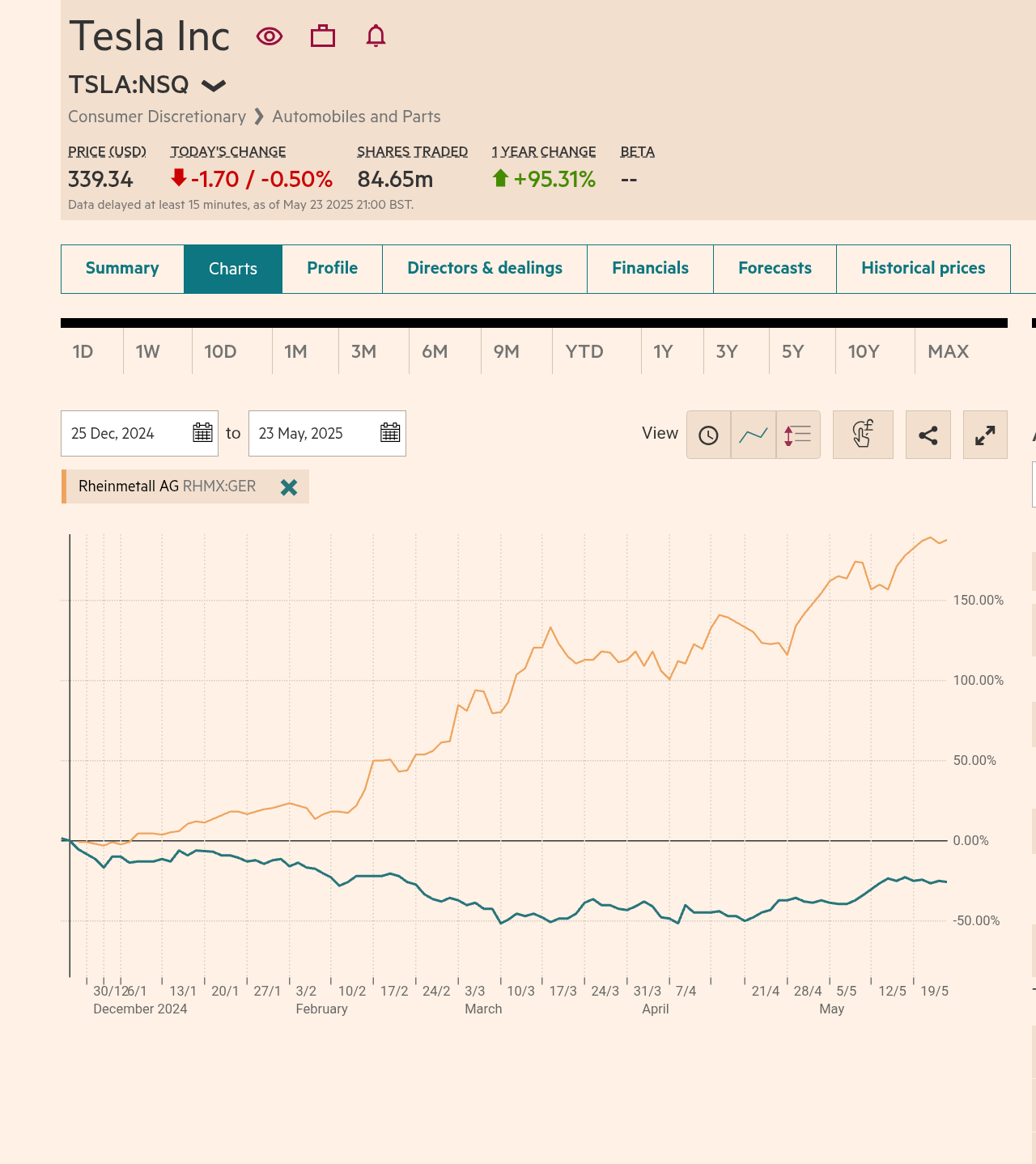Open comparison list view icon

797,435
